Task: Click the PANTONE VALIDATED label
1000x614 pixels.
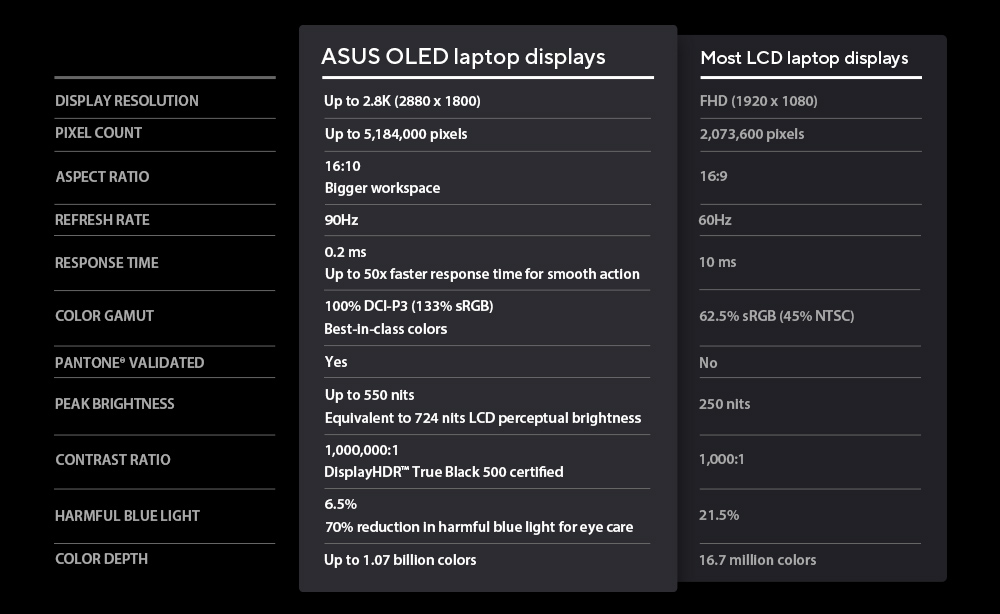Action: tap(129, 363)
